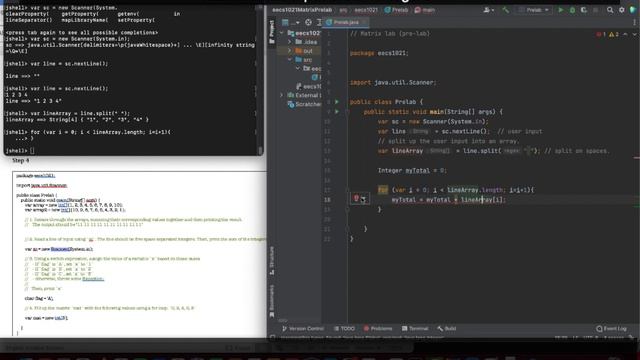
Task: Expand External Libraries node
Action: (x=281, y=95)
